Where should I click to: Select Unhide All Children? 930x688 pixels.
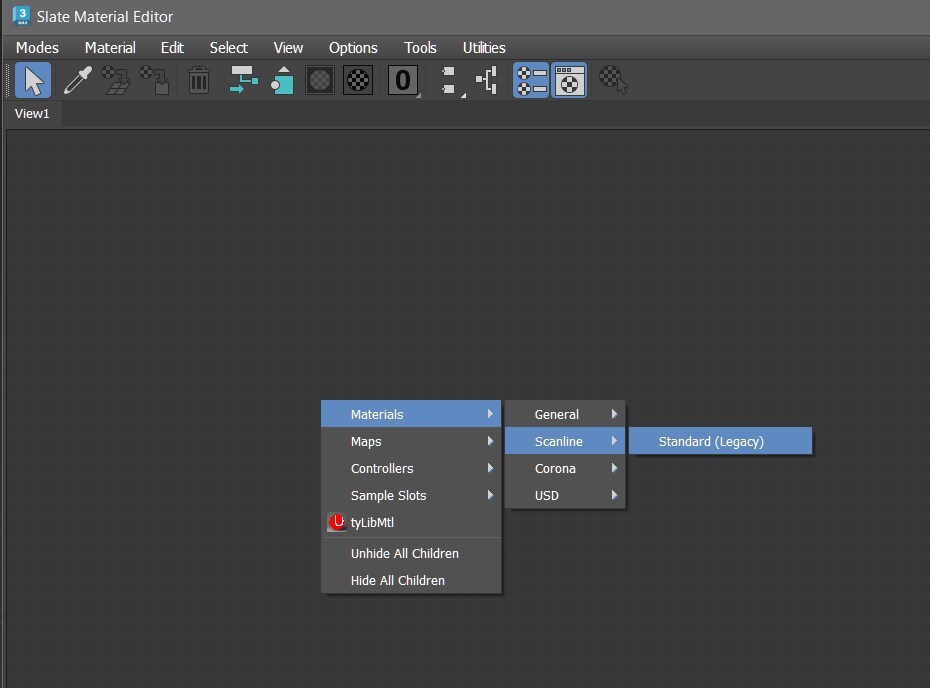411,553
